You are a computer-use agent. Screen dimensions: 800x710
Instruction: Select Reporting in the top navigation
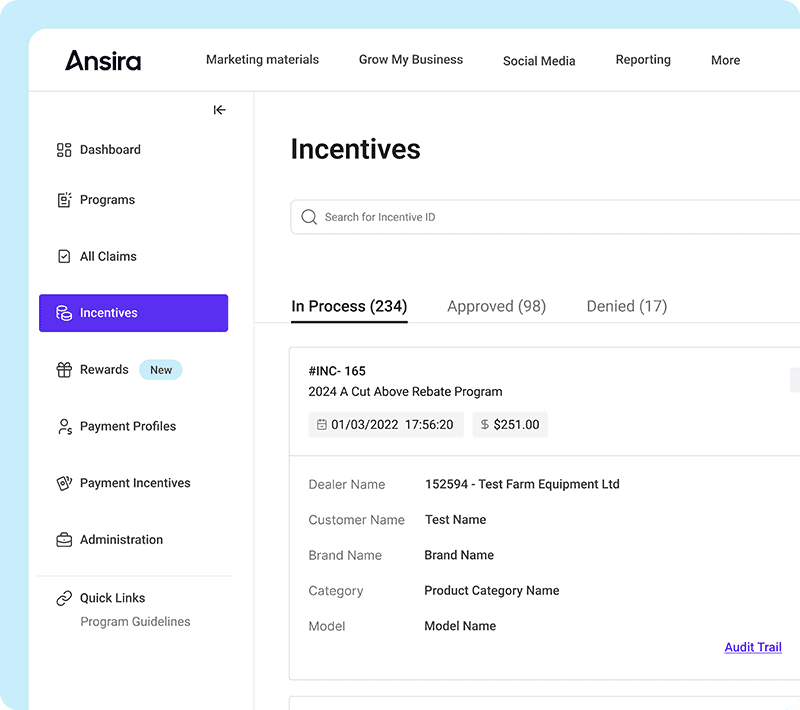(x=643, y=60)
